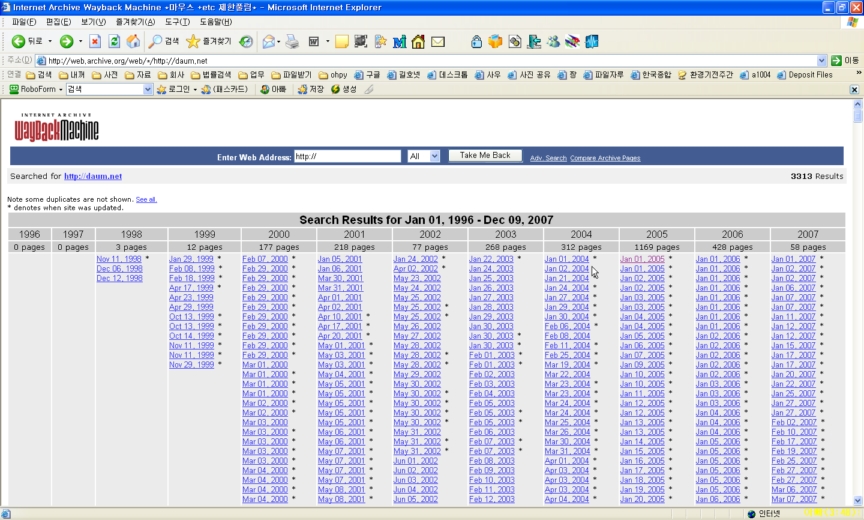The height and width of the screenshot is (520, 864).
Task: Click the orange box toolbar icon
Action: click(x=495, y=42)
